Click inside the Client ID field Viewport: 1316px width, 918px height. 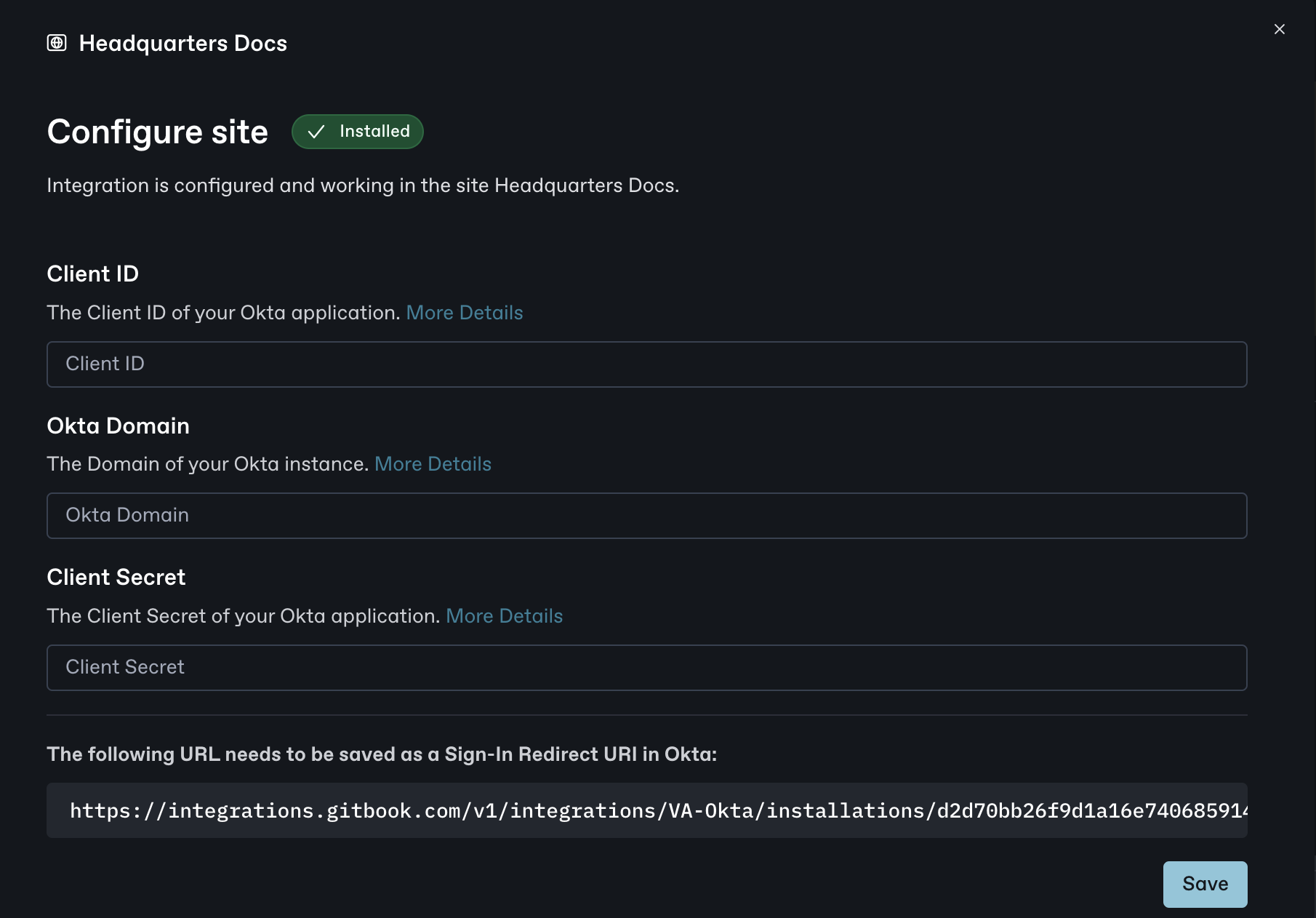click(647, 364)
